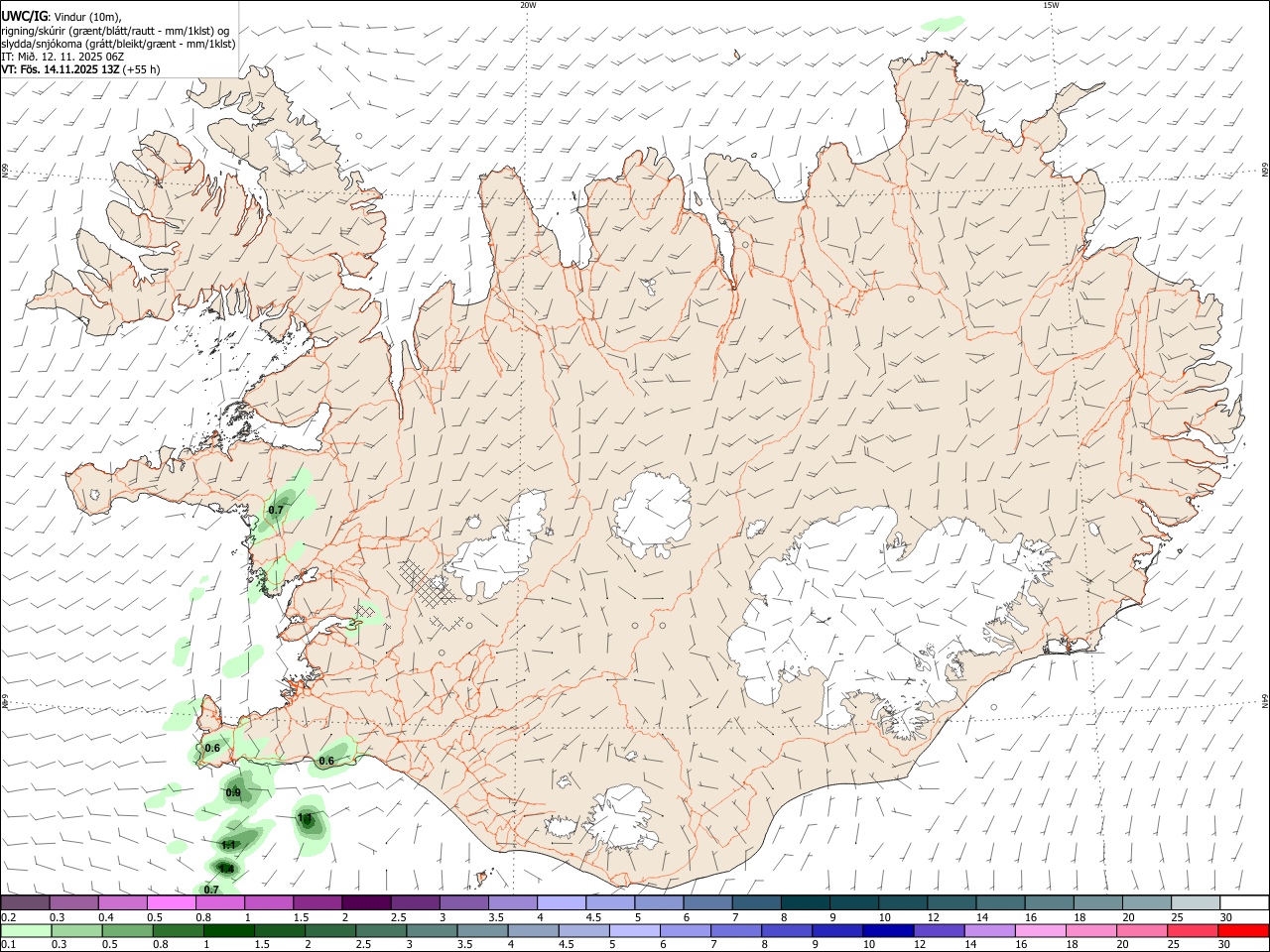The image size is (1270, 952).
Task: Click the pale green 0.1 rain legend swatch
Action: click(x=26, y=930)
